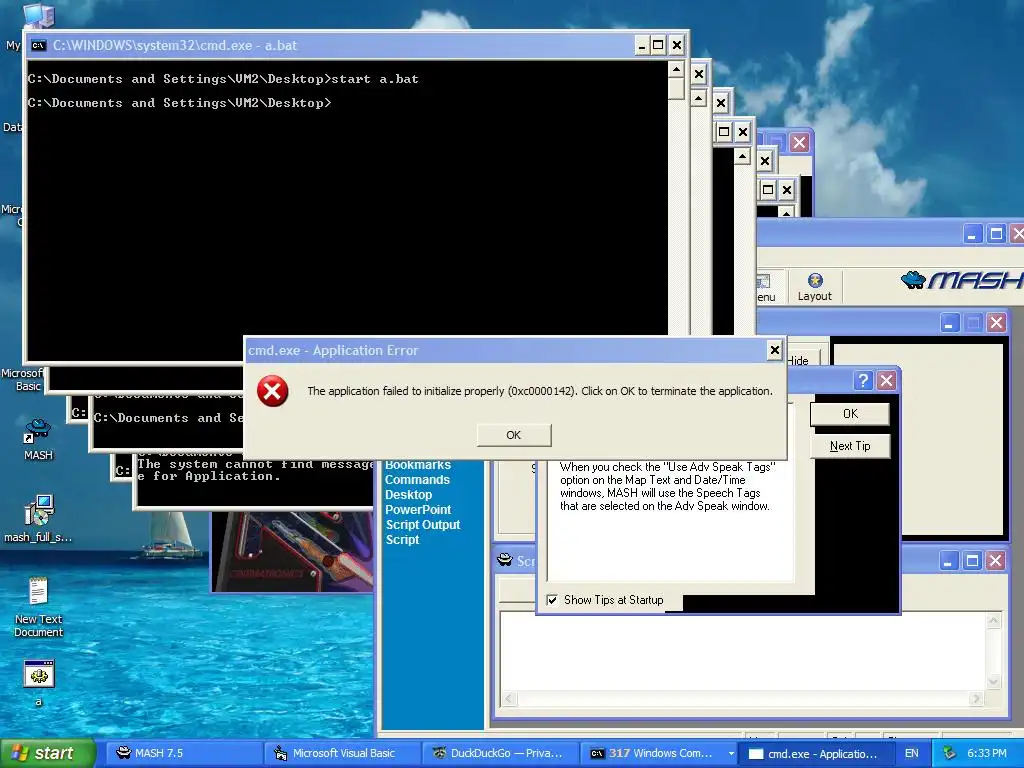Screen dimensions: 1024x768
Task: Select Desktop in MASH sidebar
Action: (x=408, y=495)
